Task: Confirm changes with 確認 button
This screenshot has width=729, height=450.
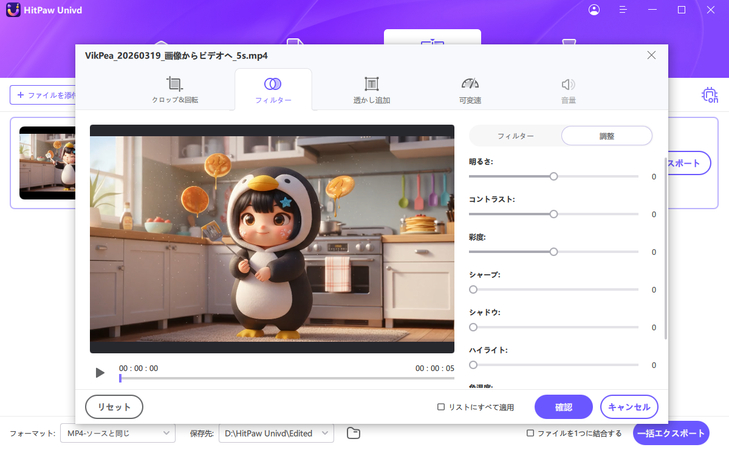Action: pyautogui.click(x=563, y=407)
